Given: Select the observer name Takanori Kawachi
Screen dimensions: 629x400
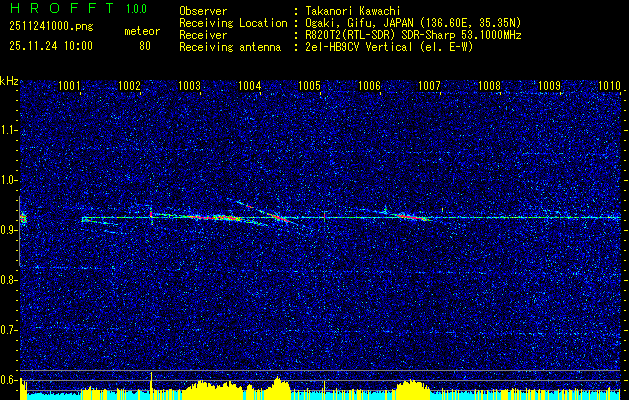Looking at the screenshot, I should (353, 11).
